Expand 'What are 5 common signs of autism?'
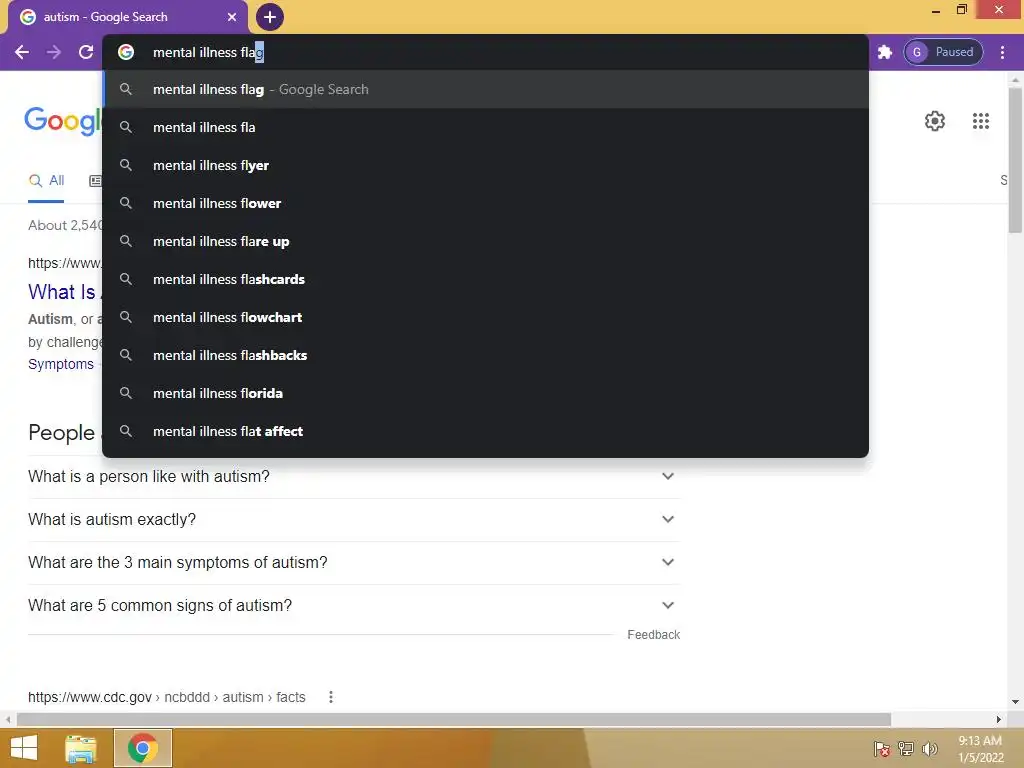Image resolution: width=1024 pixels, height=768 pixels. tap(354, 606)
